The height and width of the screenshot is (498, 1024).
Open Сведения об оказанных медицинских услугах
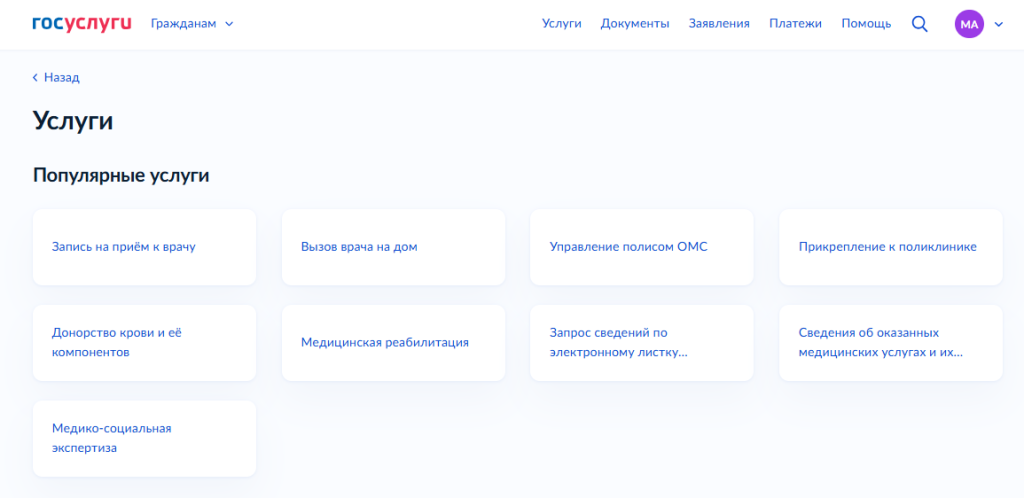890,343
